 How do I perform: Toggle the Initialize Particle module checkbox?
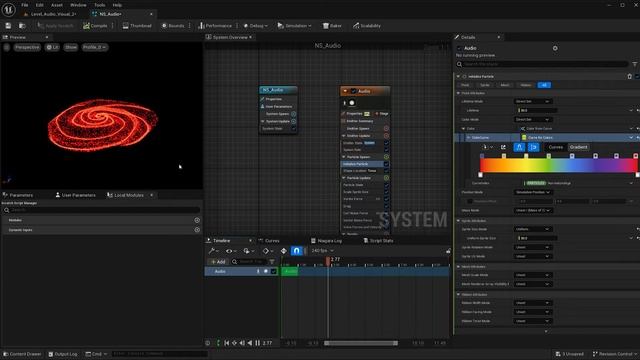[386, 164]
